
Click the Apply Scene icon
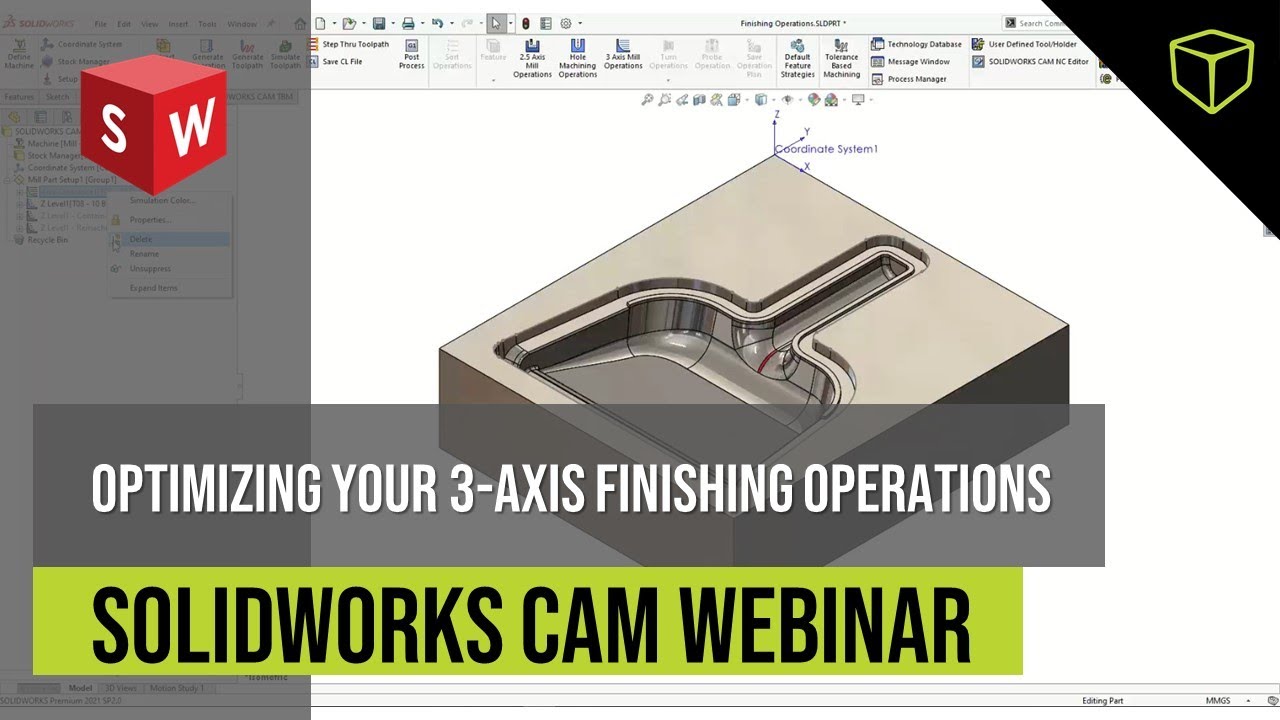point(832,99)
